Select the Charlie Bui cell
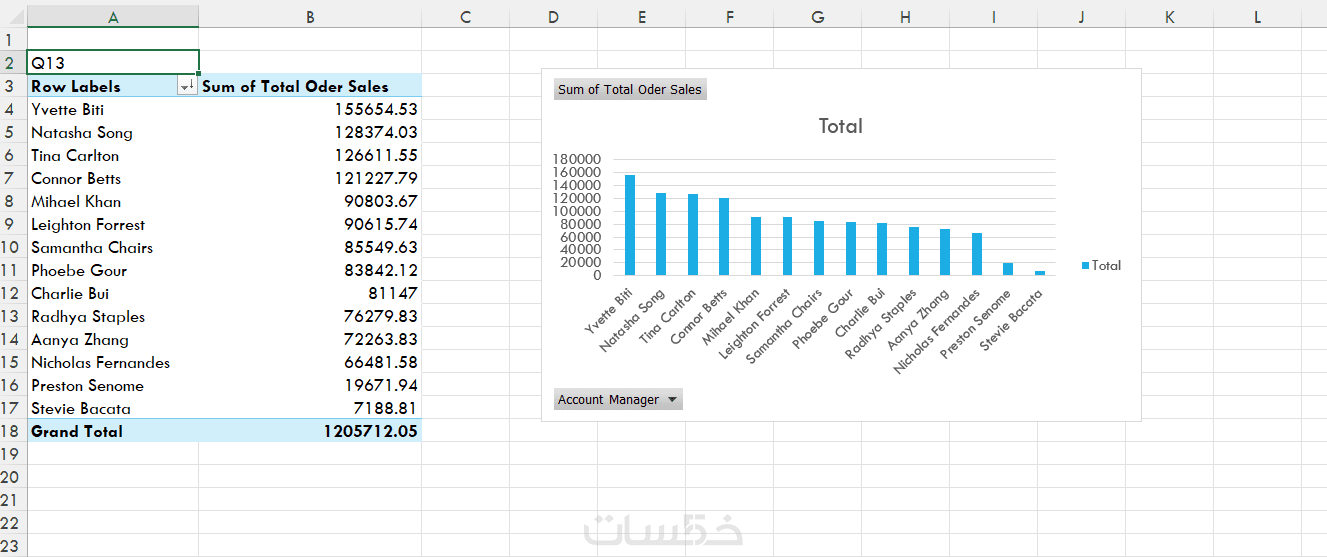Screen dimensions: 1327x557 pyautogui.click(x=113, y=293)
